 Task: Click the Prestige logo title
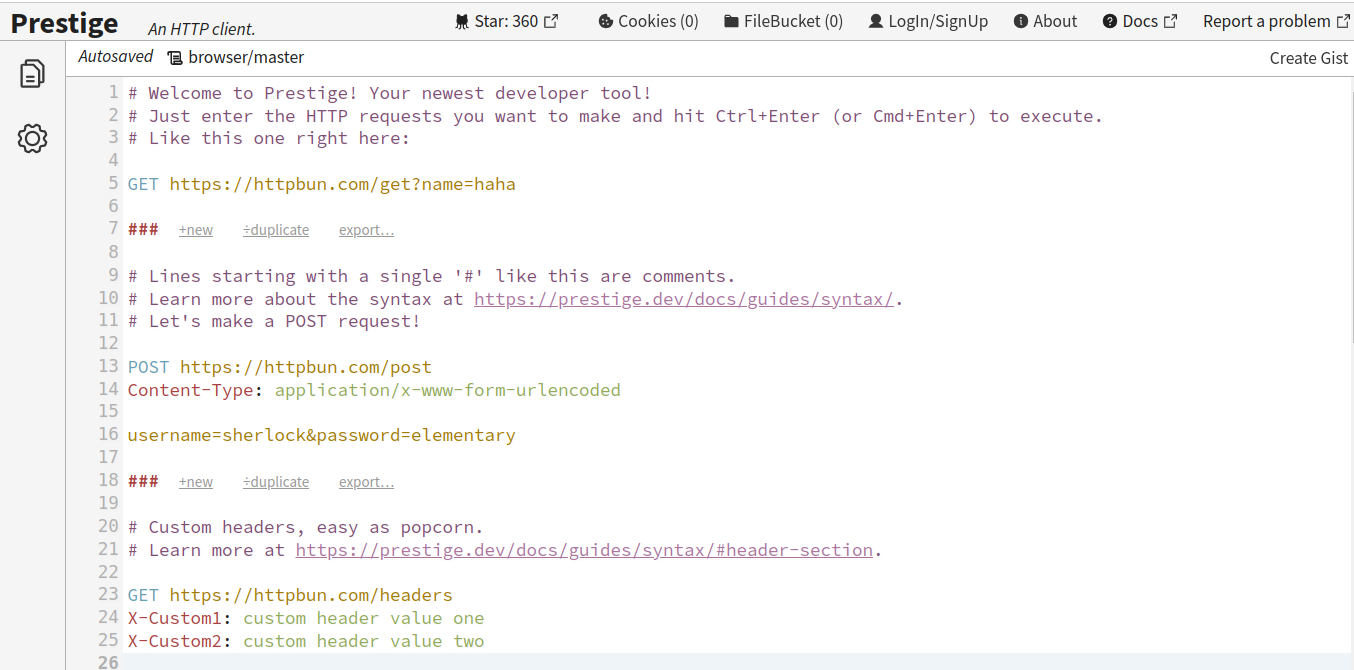64,23
